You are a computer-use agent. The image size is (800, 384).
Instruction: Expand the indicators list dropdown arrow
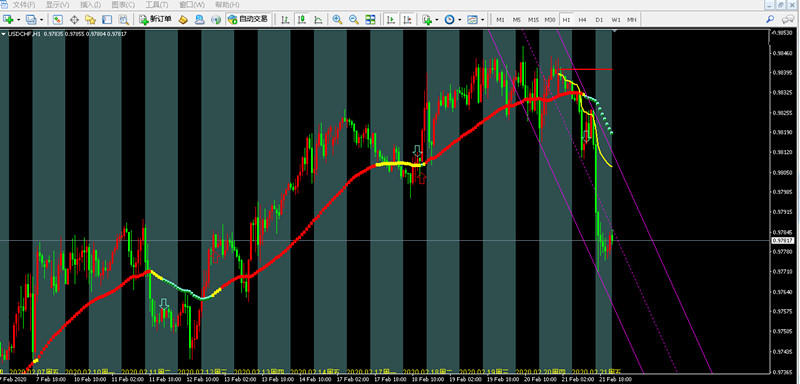pos(437,20)
